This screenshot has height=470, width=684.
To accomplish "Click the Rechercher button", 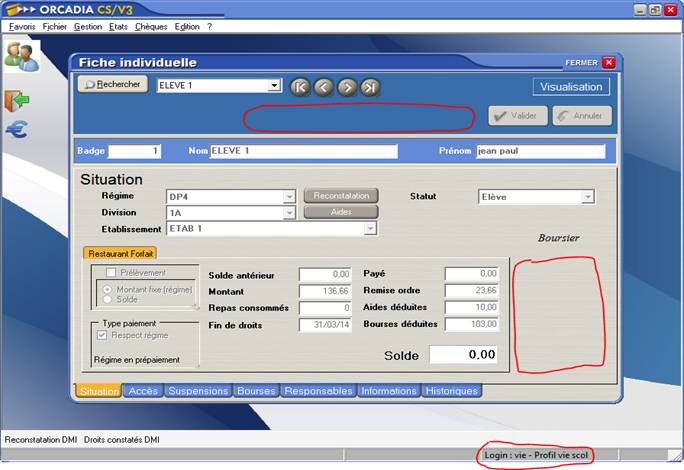I will pos(113,85).
